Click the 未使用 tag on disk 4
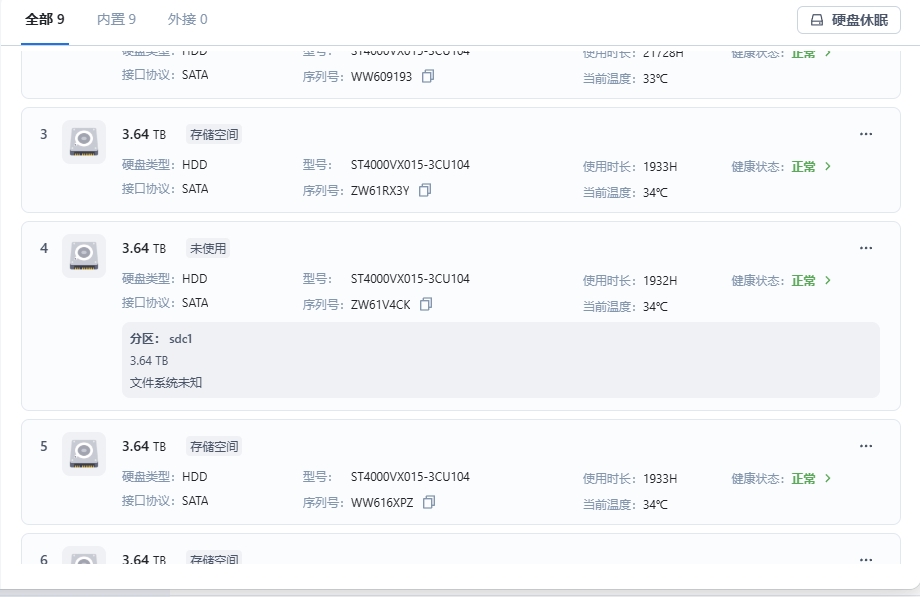920x597 pixels. point(208,248)
